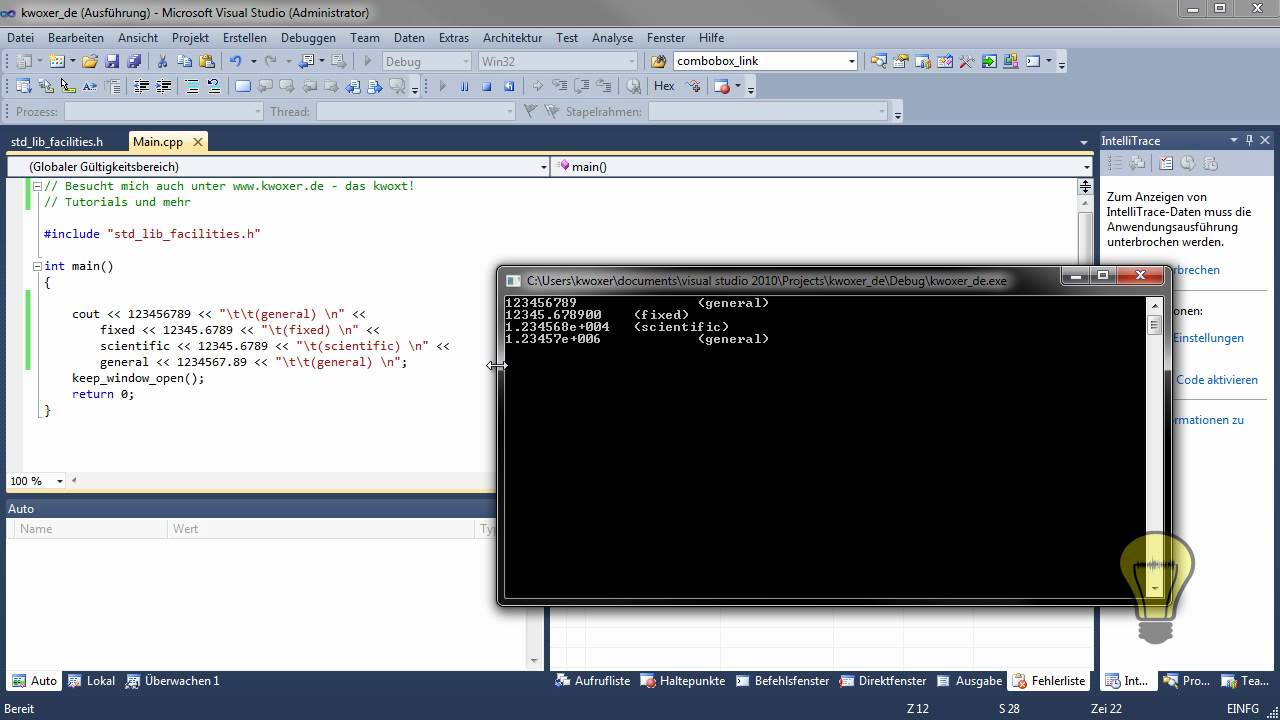
Task: Open the Properties window icon
Action: point(901,61)
